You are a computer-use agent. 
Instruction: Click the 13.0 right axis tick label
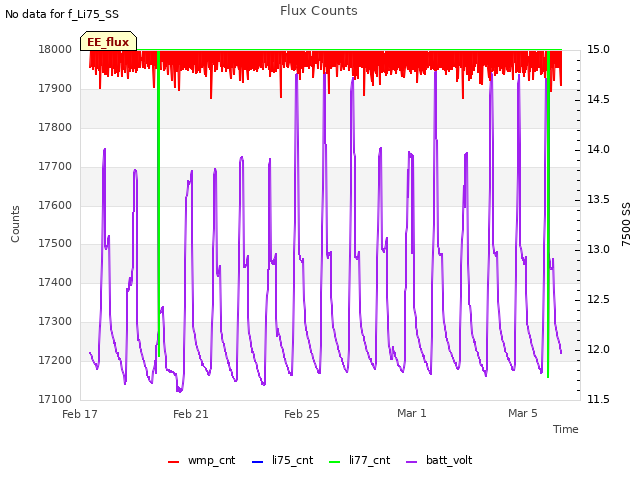point(598,249)
